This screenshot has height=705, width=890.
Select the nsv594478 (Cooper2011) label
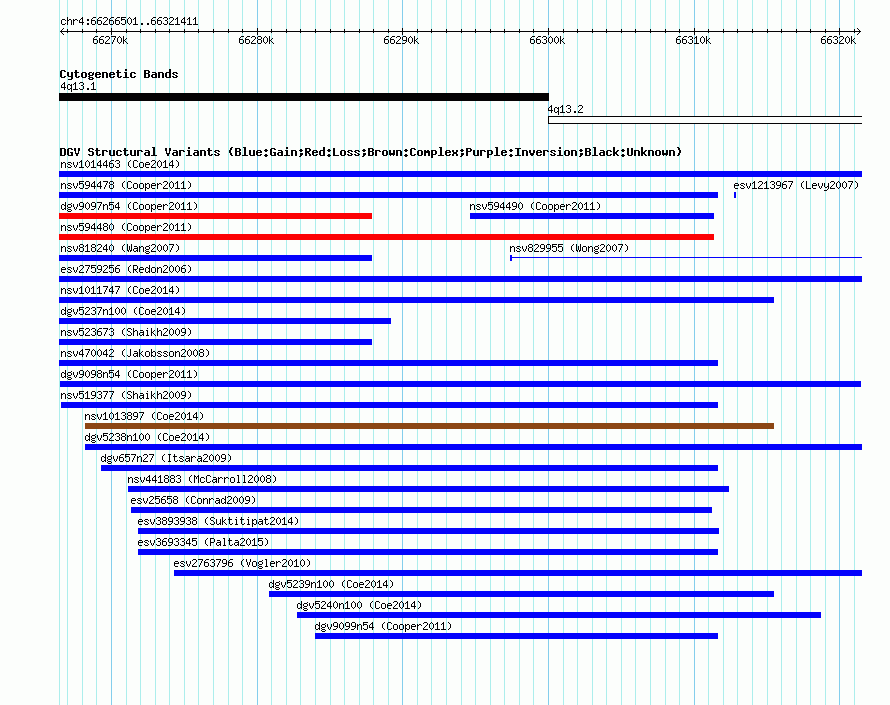(126, 186)
